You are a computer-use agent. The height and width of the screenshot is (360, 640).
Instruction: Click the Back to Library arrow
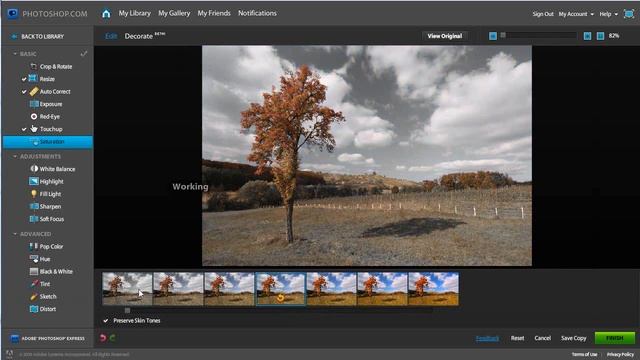pyautogui.click(x=14, y=36)
